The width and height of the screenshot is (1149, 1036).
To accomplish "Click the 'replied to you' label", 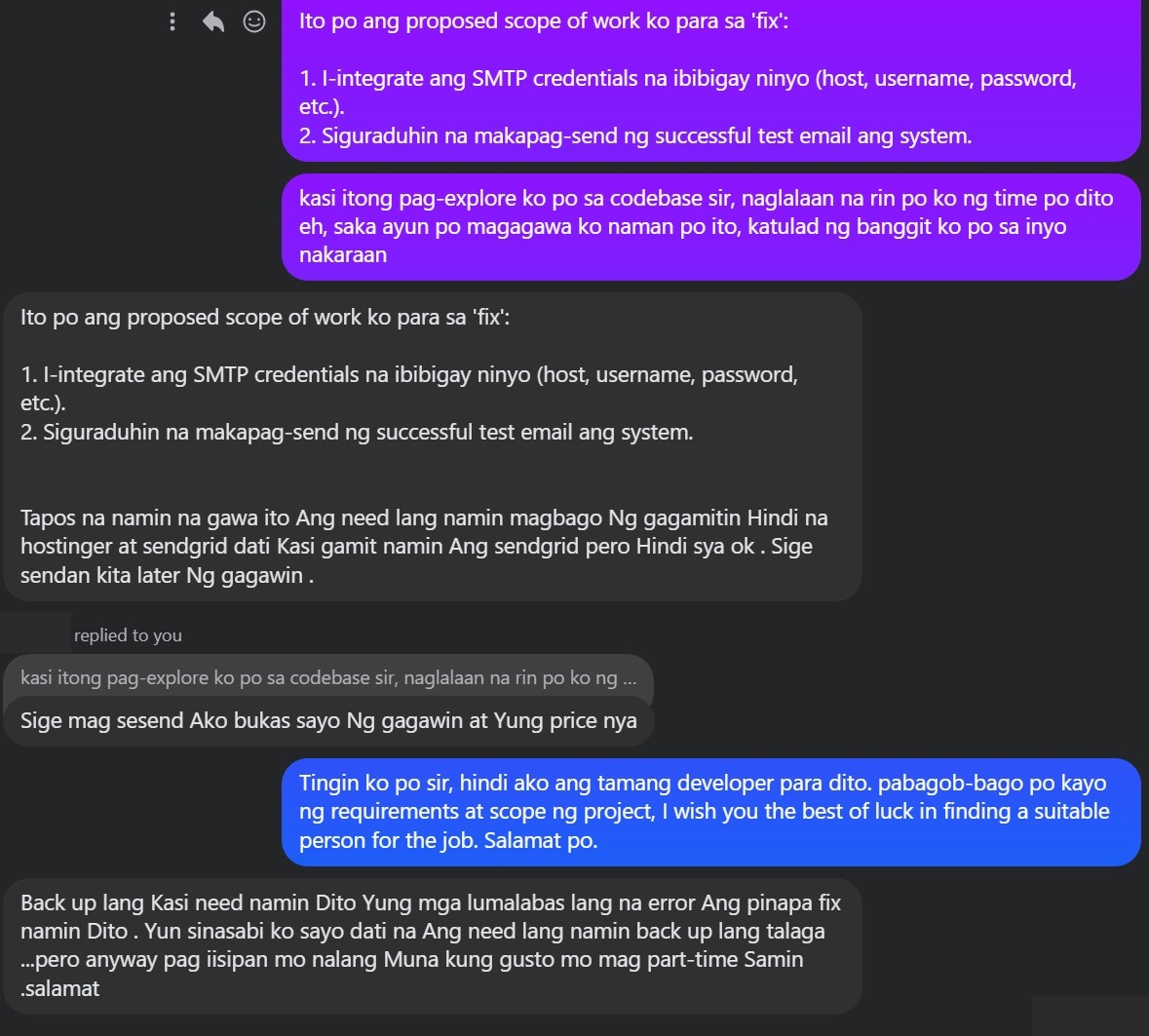I will coord(128,635).
